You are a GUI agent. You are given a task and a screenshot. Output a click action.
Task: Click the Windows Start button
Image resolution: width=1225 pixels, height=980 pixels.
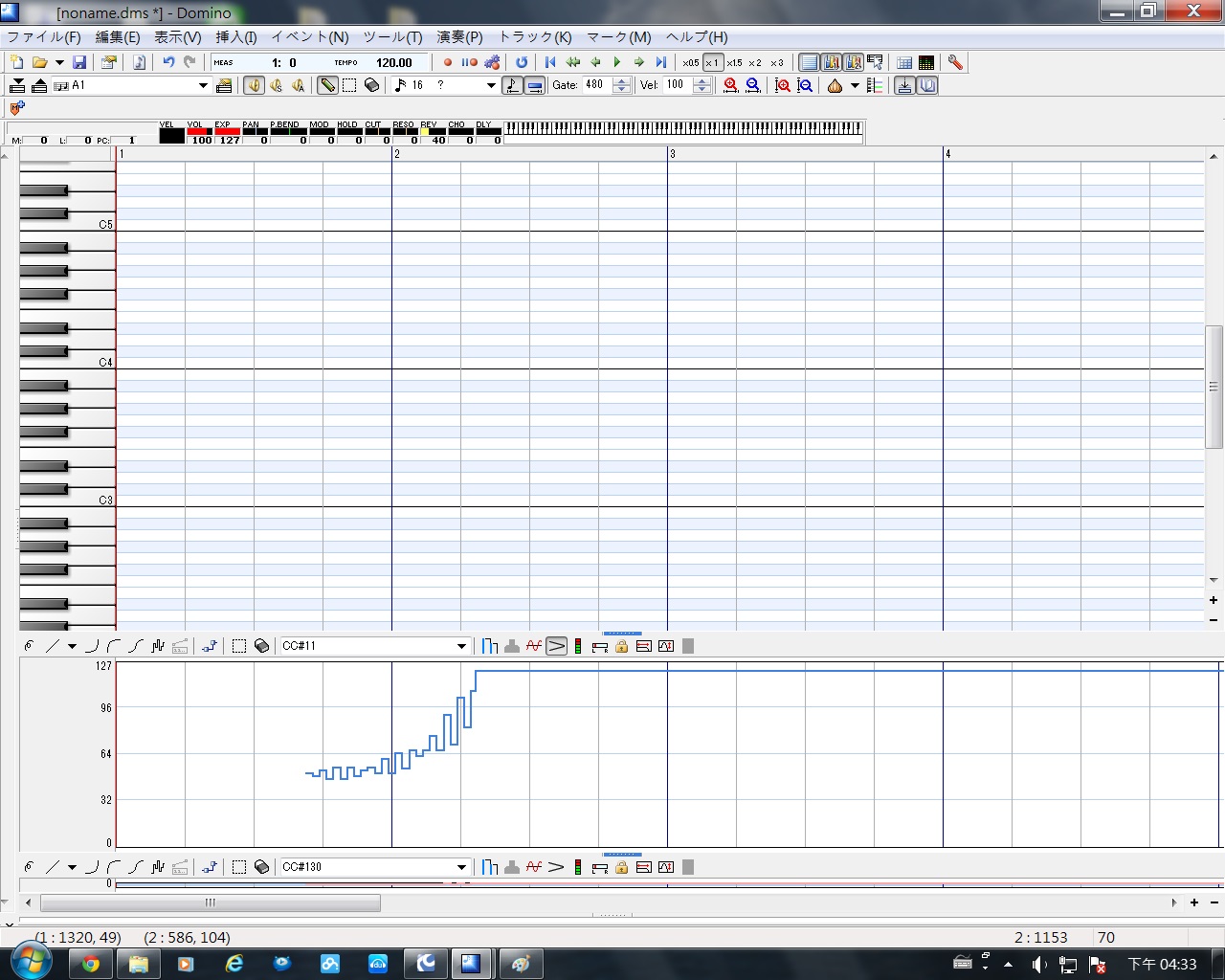tap(30, 962)
